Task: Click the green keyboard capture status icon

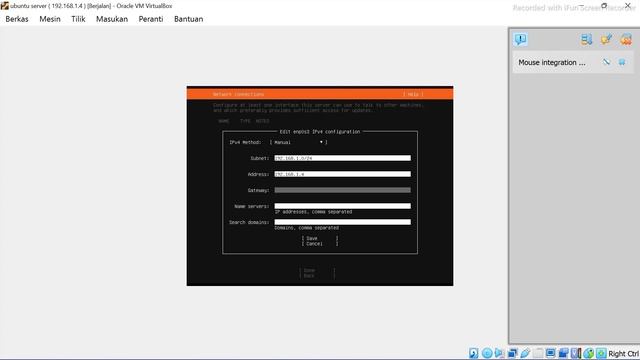Action: pos(601,353)
